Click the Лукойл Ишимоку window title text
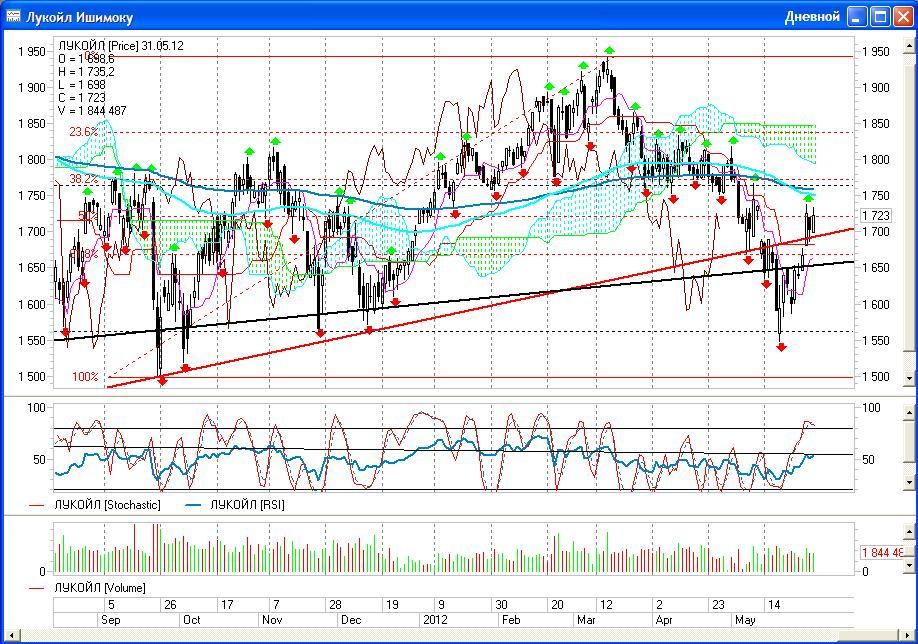This screenshot has height=644, width=918. [79, 17]
